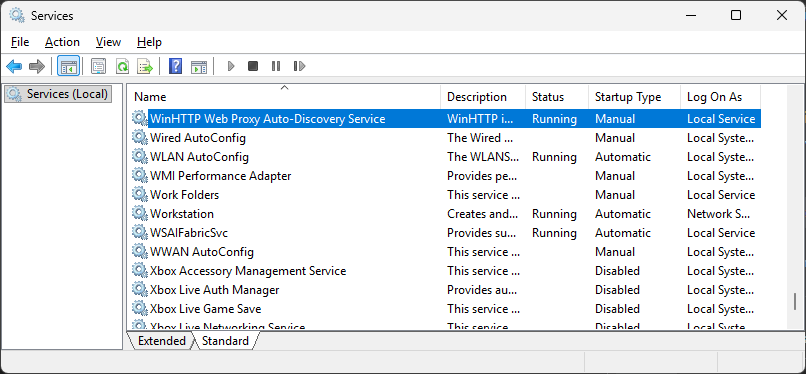
Task: Click gear icon beside Workstation
Action: 139,213
